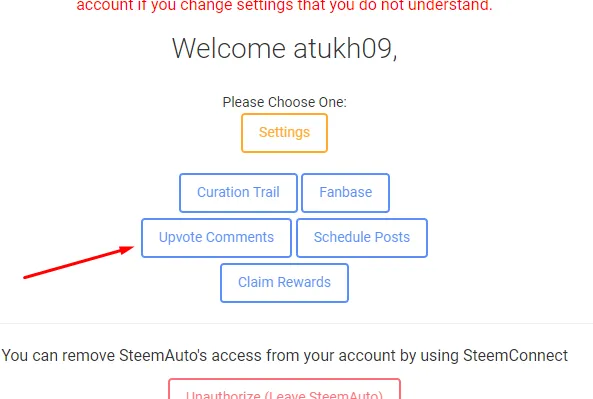Click the red arrow's pointed tip

coord(131,248)
